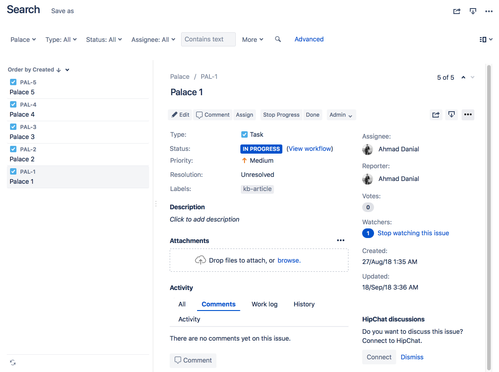Click the Advanced search link
The width and height of the screenshot is (499, 372).
pos(309,39)
